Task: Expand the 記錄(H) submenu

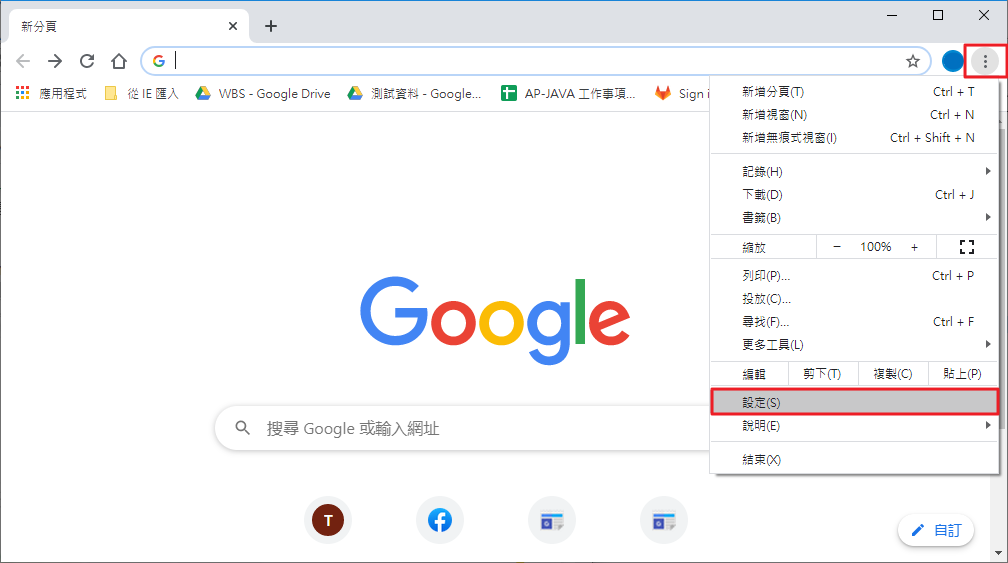Action: pyautogui.click(x=855, y=172)
